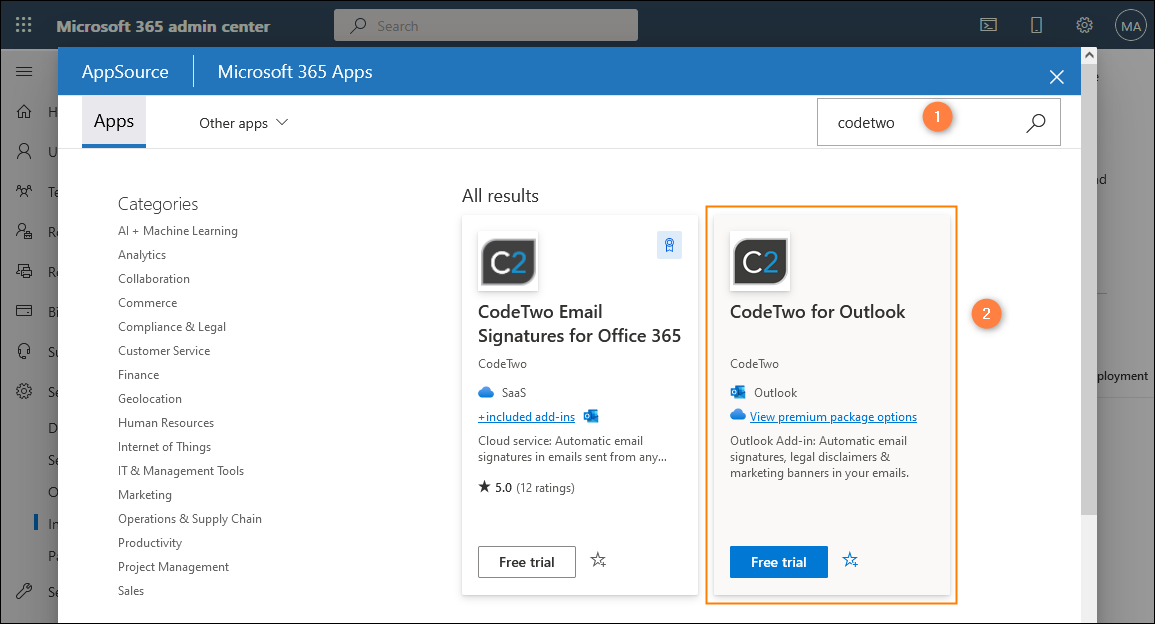Viewport: 1155px width, 624px height.
Task: Select Finance category
Action: [x=138, y=374]
